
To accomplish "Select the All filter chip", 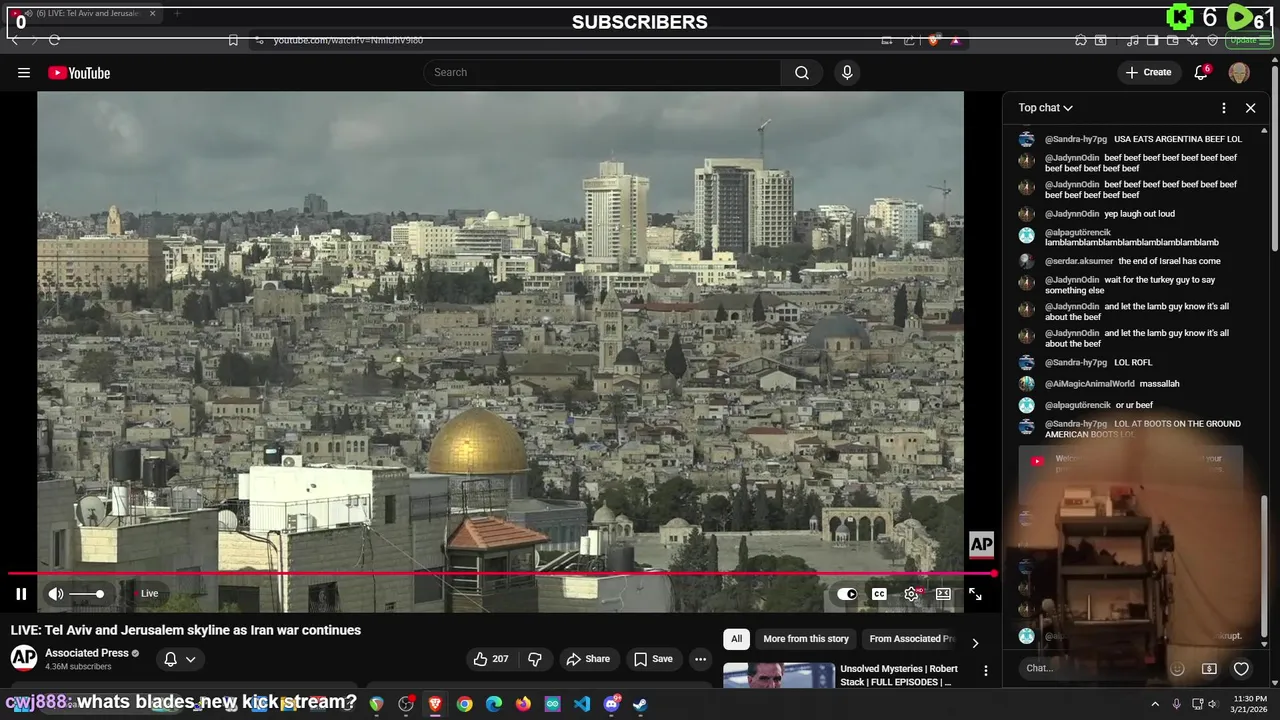I will point(736,639).
